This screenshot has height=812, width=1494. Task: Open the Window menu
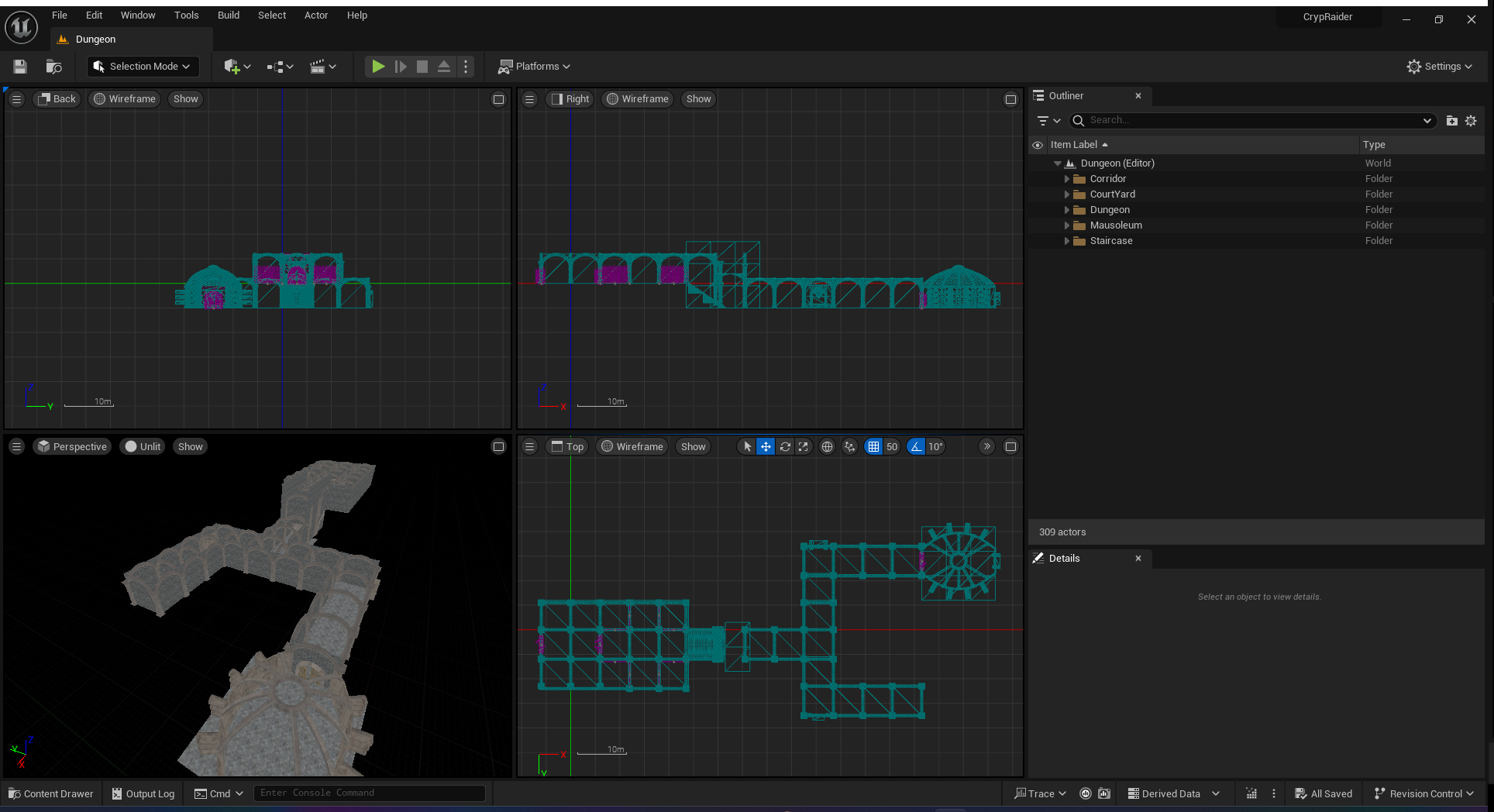pyautogui.click(x=138, y=15)
